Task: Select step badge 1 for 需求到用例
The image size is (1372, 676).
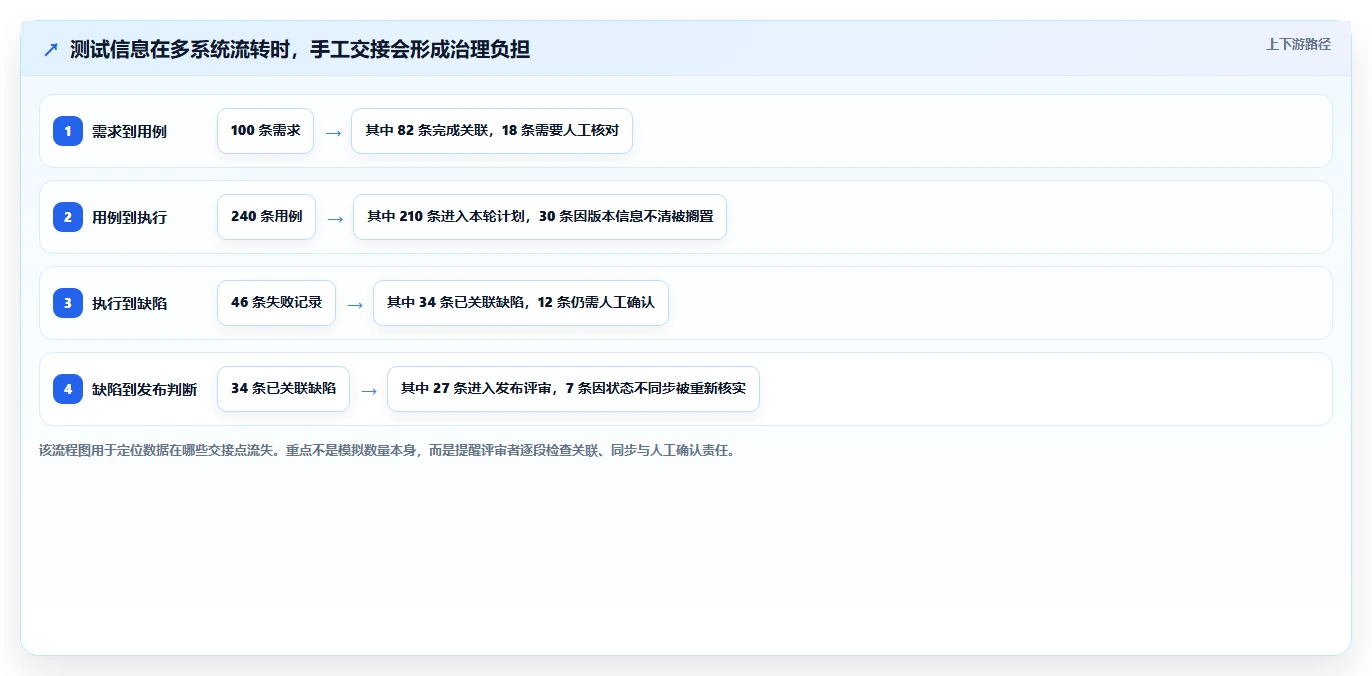Action: (x=68, y=131)
